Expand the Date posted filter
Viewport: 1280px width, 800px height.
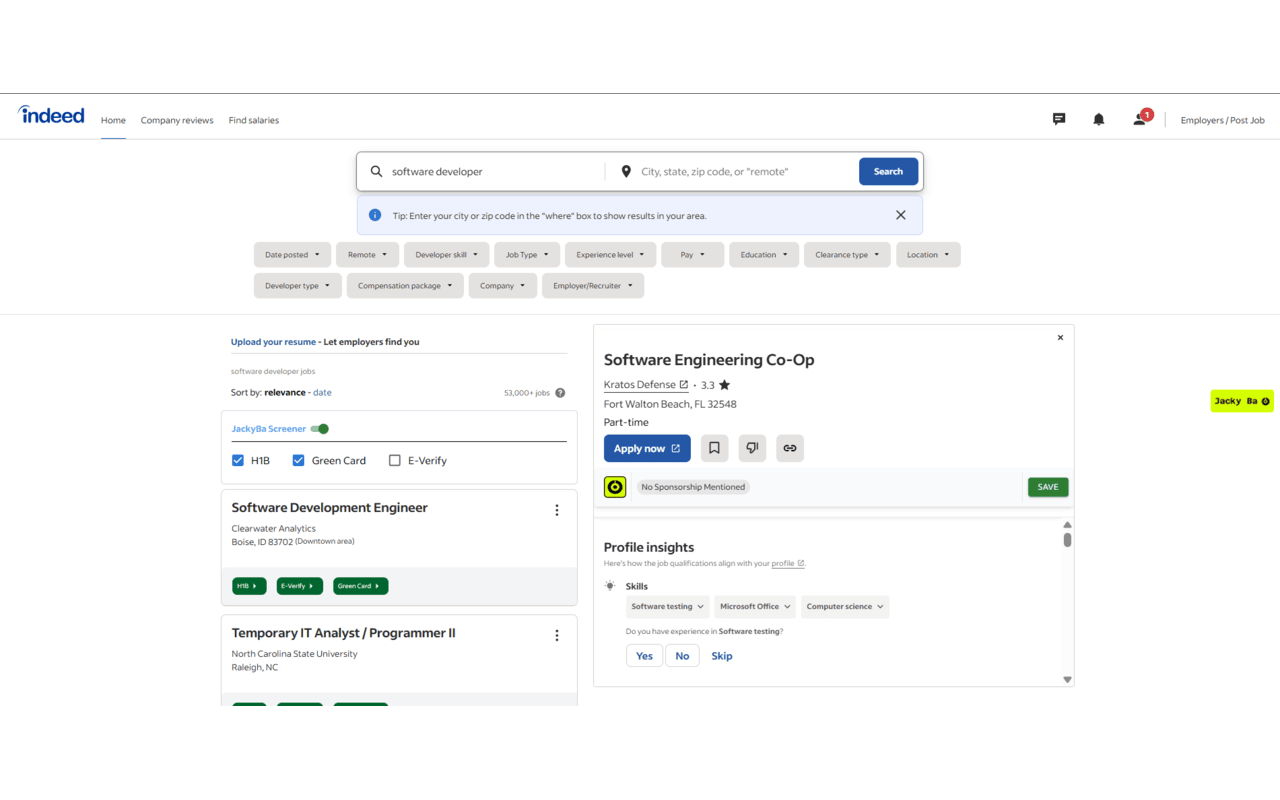point(292,255)
